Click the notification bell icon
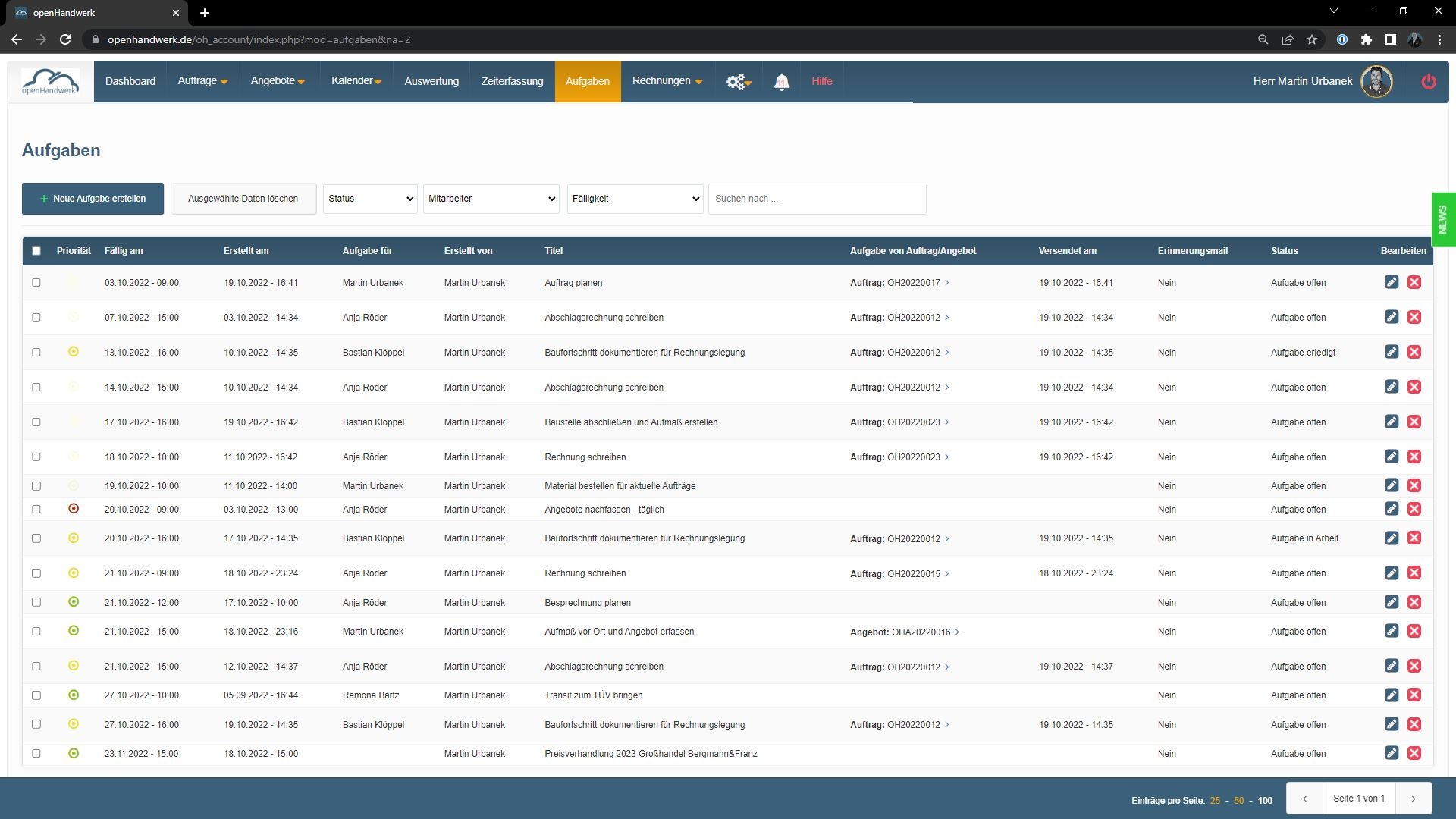 [x=781, y=82]
